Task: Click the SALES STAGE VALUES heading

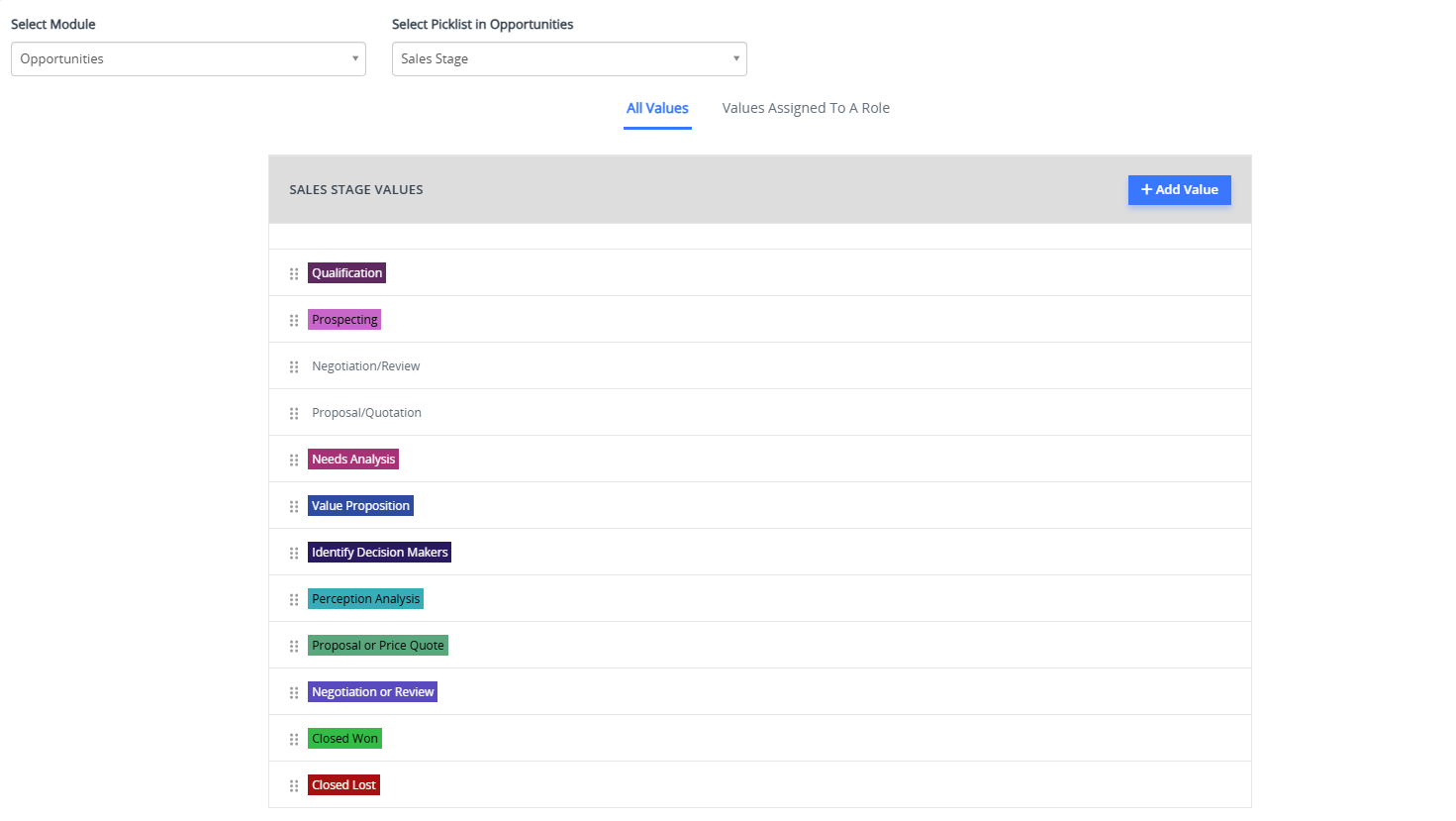Action: tap(356, 190)
